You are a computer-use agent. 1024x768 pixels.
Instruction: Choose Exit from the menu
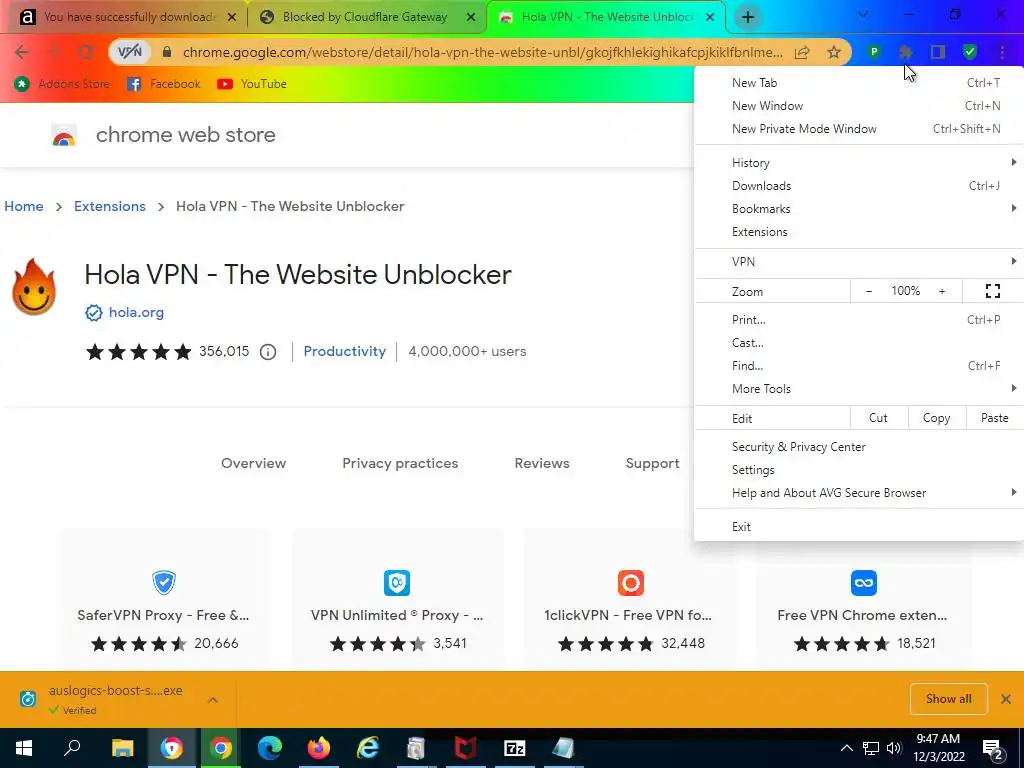pyautogui.click(x=858, y=527)
